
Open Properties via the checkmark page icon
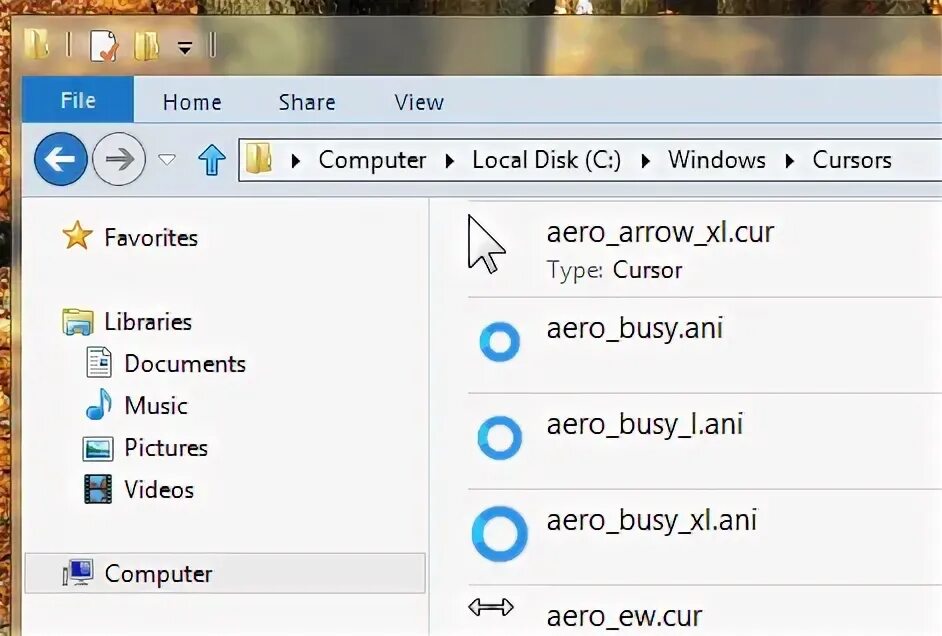103,46
